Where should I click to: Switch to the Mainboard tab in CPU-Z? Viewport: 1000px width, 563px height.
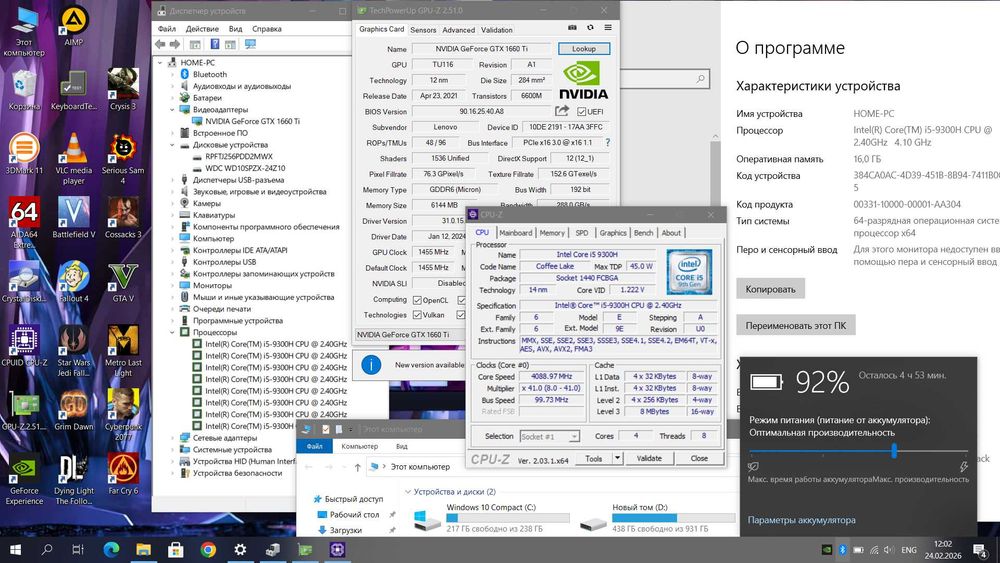[515, 233]
